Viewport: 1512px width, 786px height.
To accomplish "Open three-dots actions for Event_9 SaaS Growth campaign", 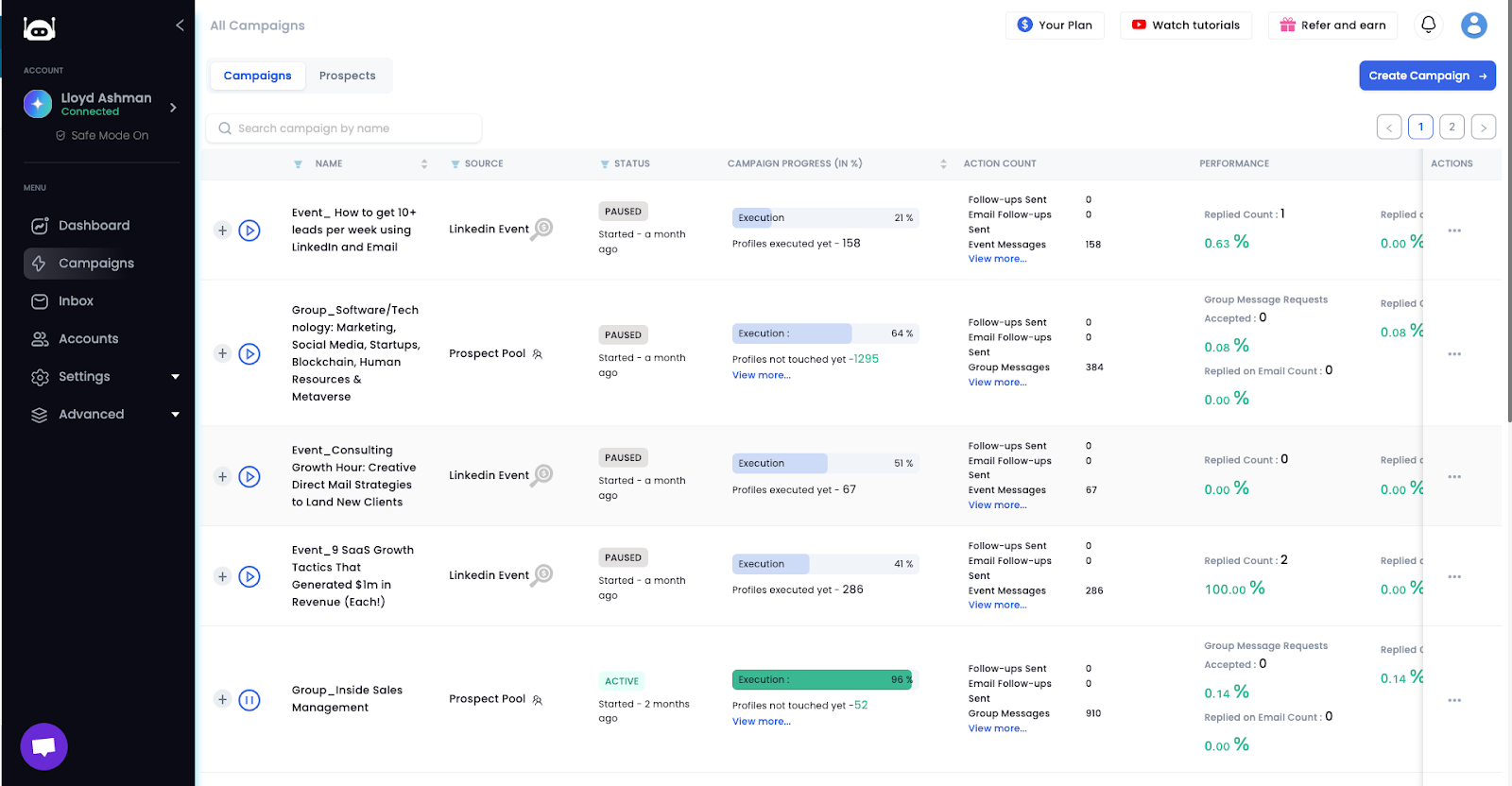I will pyautogui.click(x=1454, y=577).
